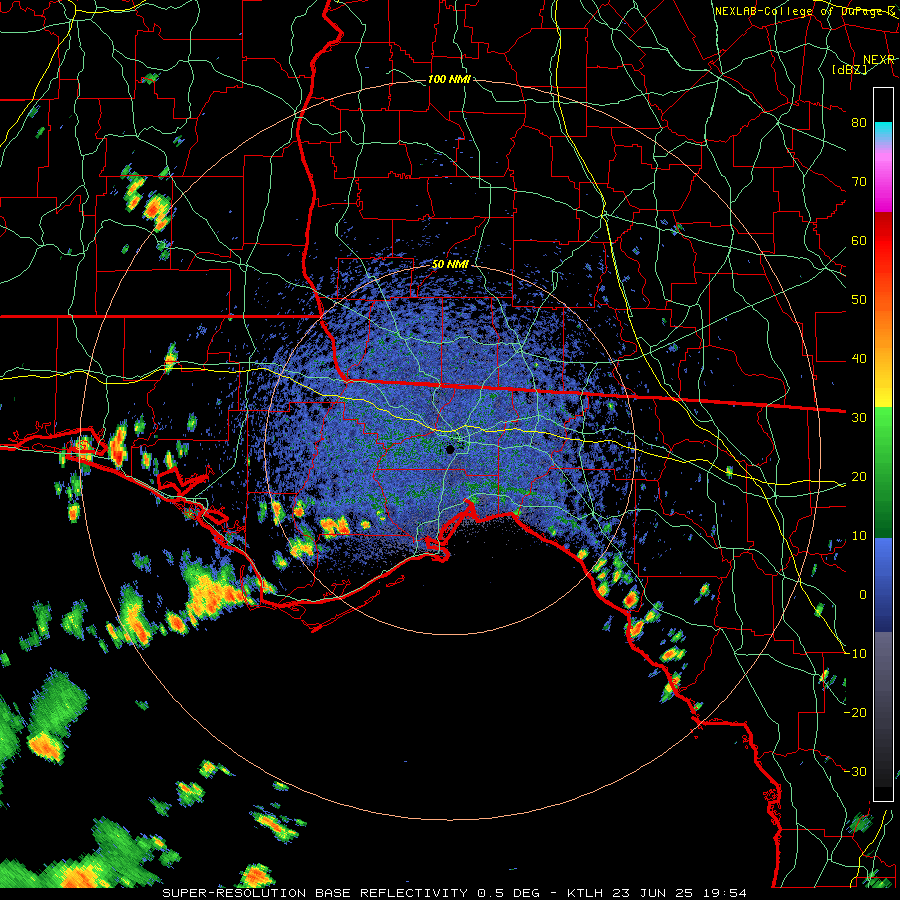The image size is (900, 900).
Task: Click the "19:54" timestamp in the caption
Action: (x=724, y=893)
